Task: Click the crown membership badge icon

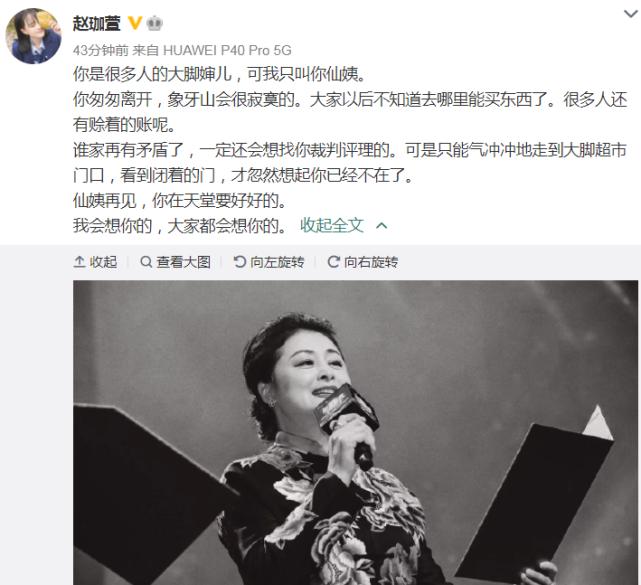Action: (155, 23)
